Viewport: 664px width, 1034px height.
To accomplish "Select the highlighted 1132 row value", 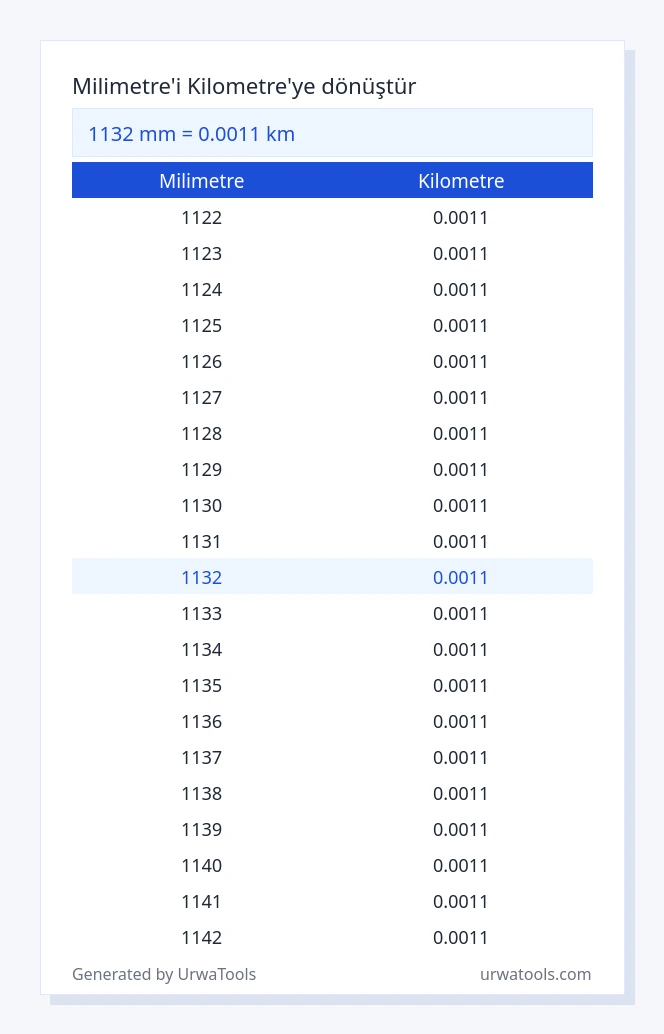I will pos(202,577).
